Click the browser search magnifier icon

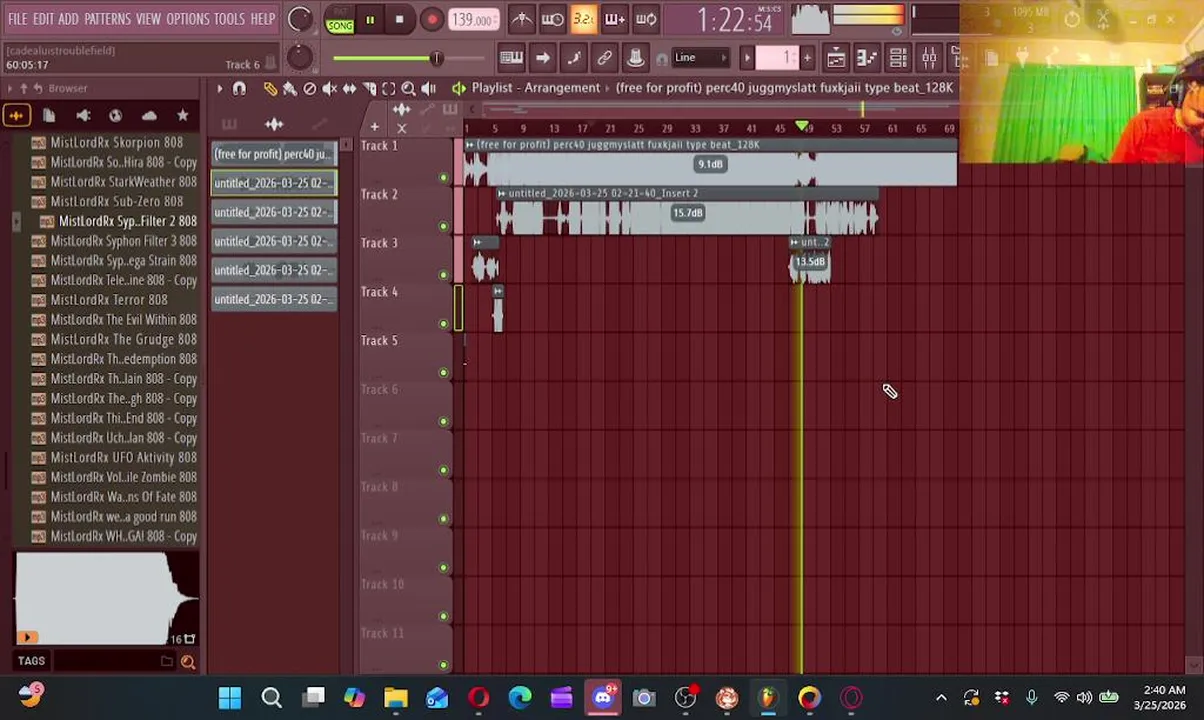187,661
